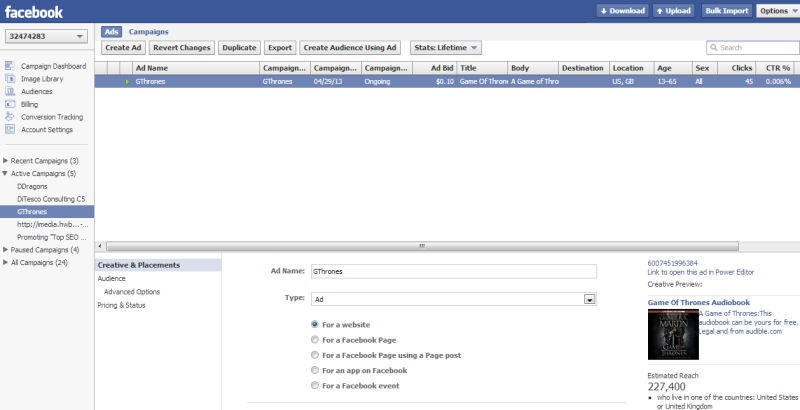Click the Bulk Import button
800x410 pixels.
727,11
